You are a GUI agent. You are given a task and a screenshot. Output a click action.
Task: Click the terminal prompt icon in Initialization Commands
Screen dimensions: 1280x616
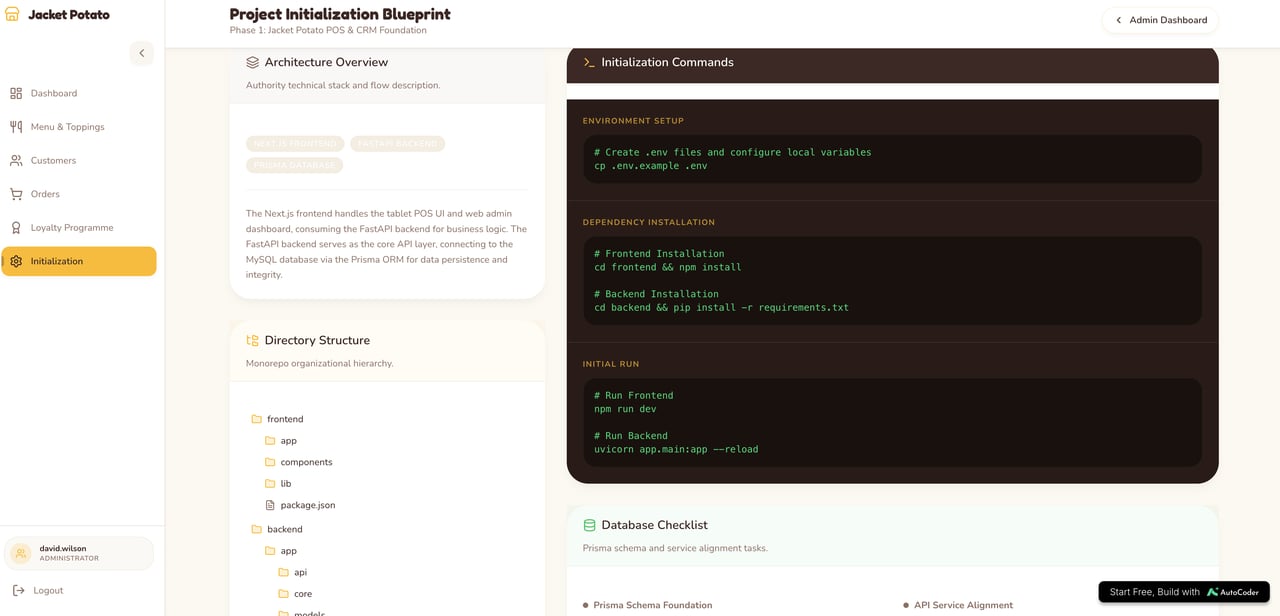pos(589,62)
